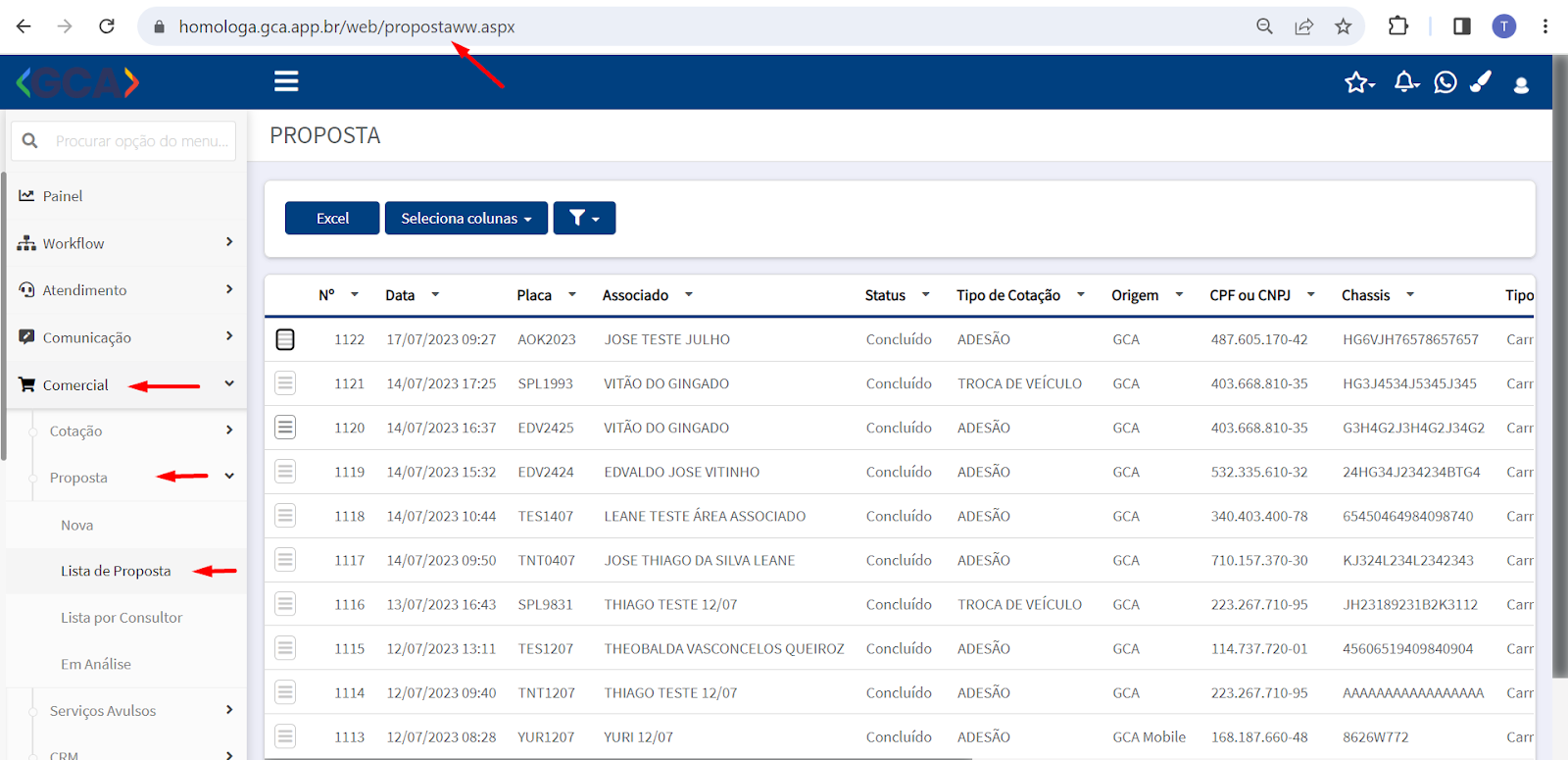The height and width of the screenshot is (760, 1568).
Task: Open row actions icon for proposal 1117
Action: coord(285,560)
